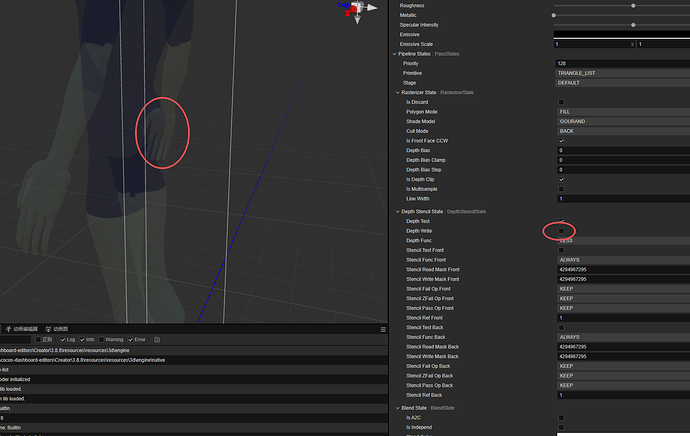The height and width of the screenshot is (436, 690).
Task: Click the 'Cull Mode' property label
Action: 417,131
